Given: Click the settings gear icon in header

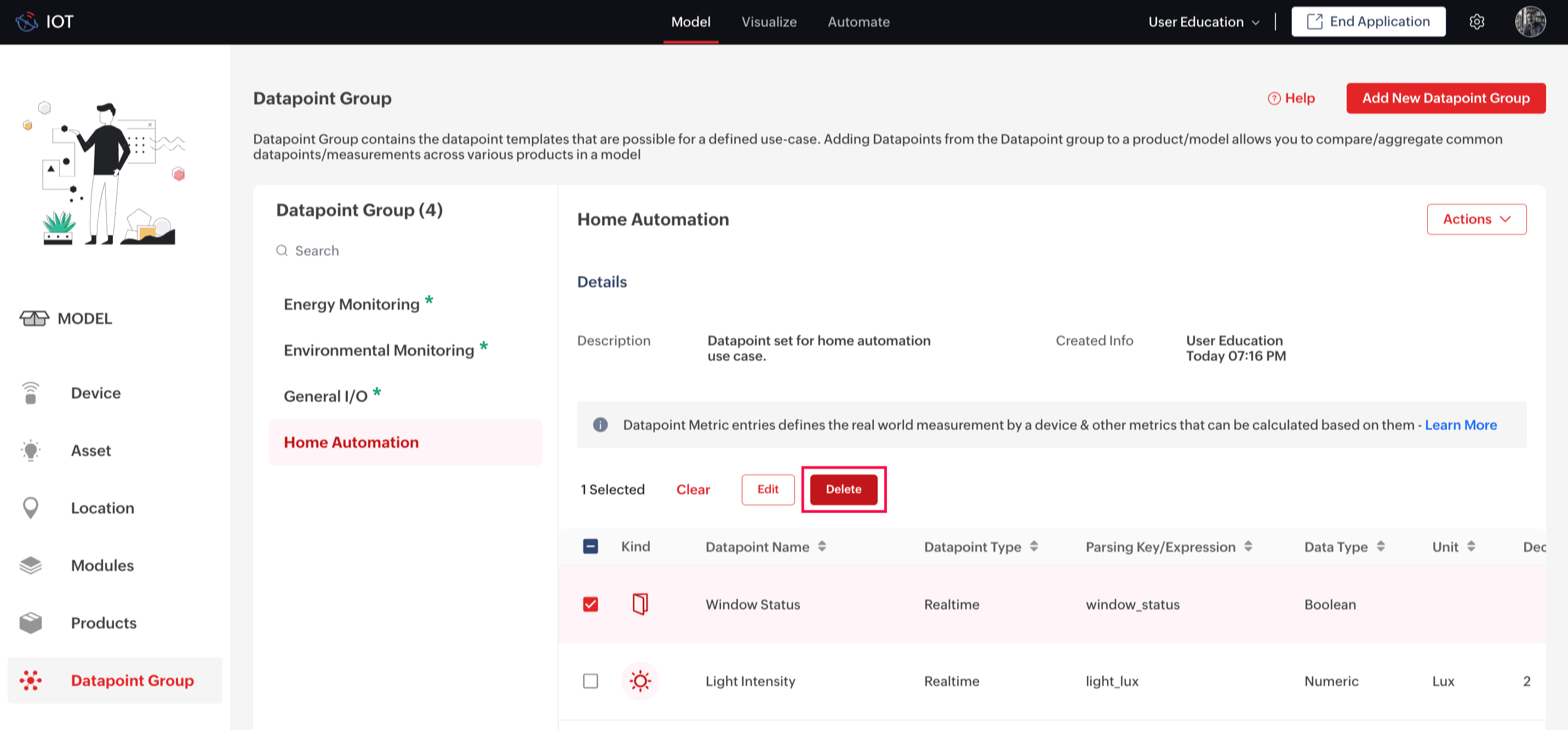Looking at the screenshot, I should point(1477,22).
